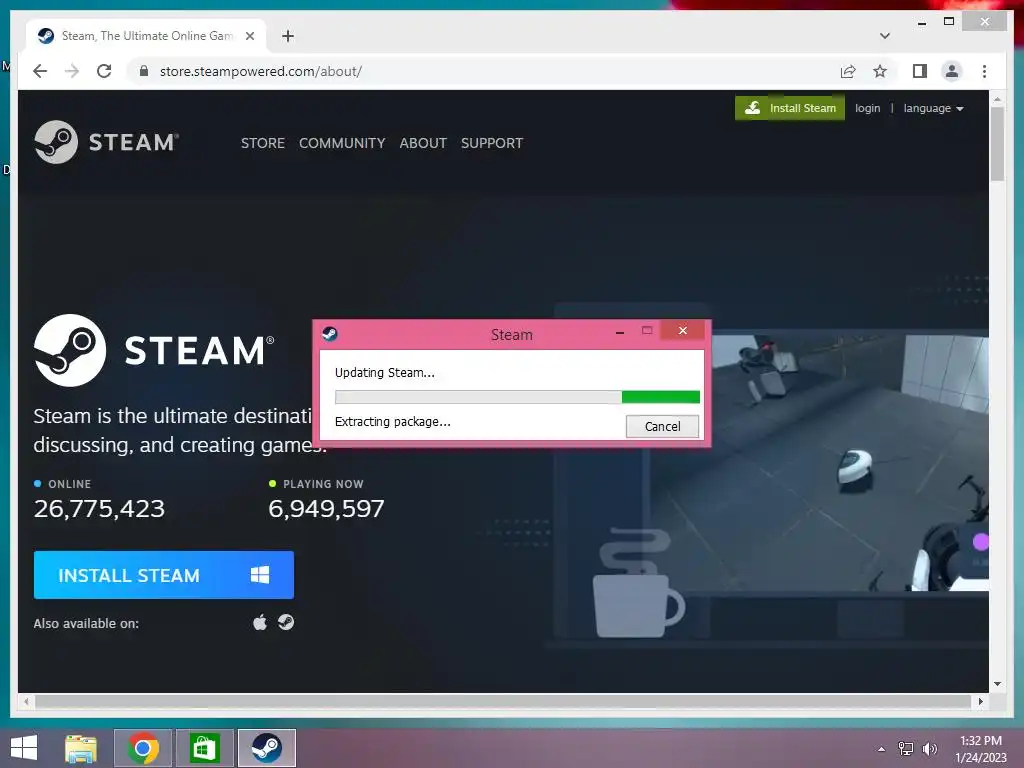Open File Explorer from the taskbar
1024x768 pixels.
click(81, 748)
